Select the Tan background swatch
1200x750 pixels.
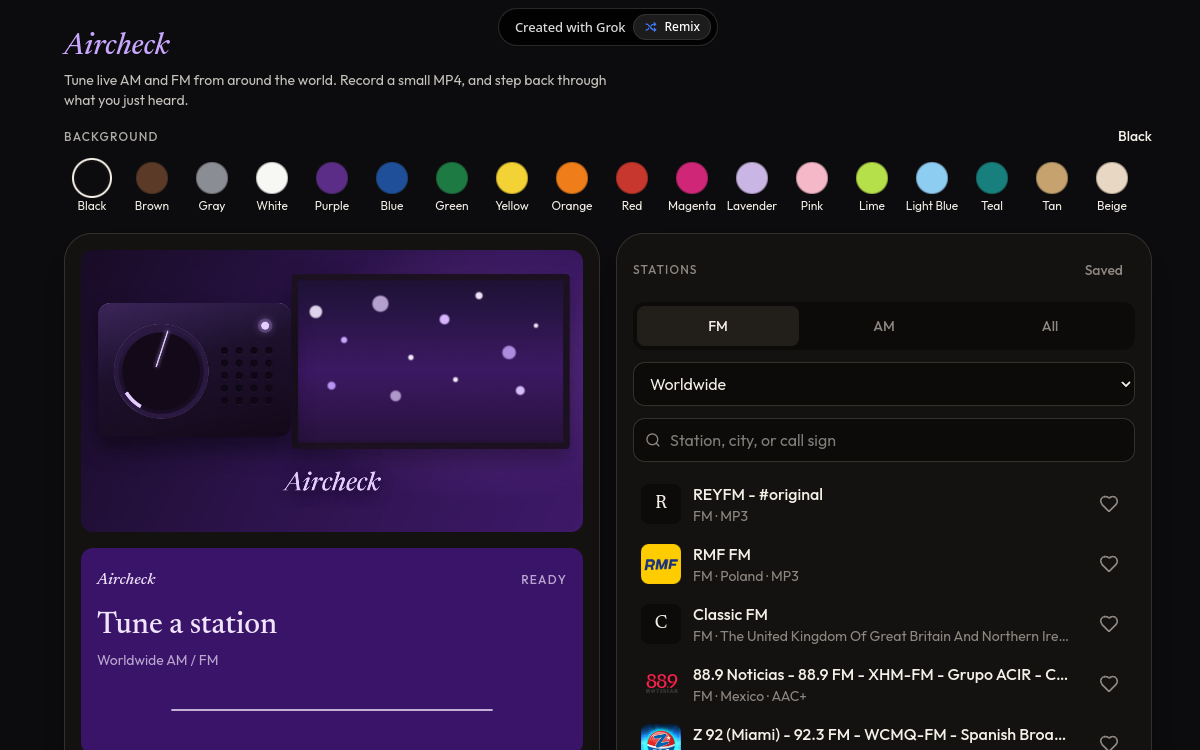(1052, 178)
